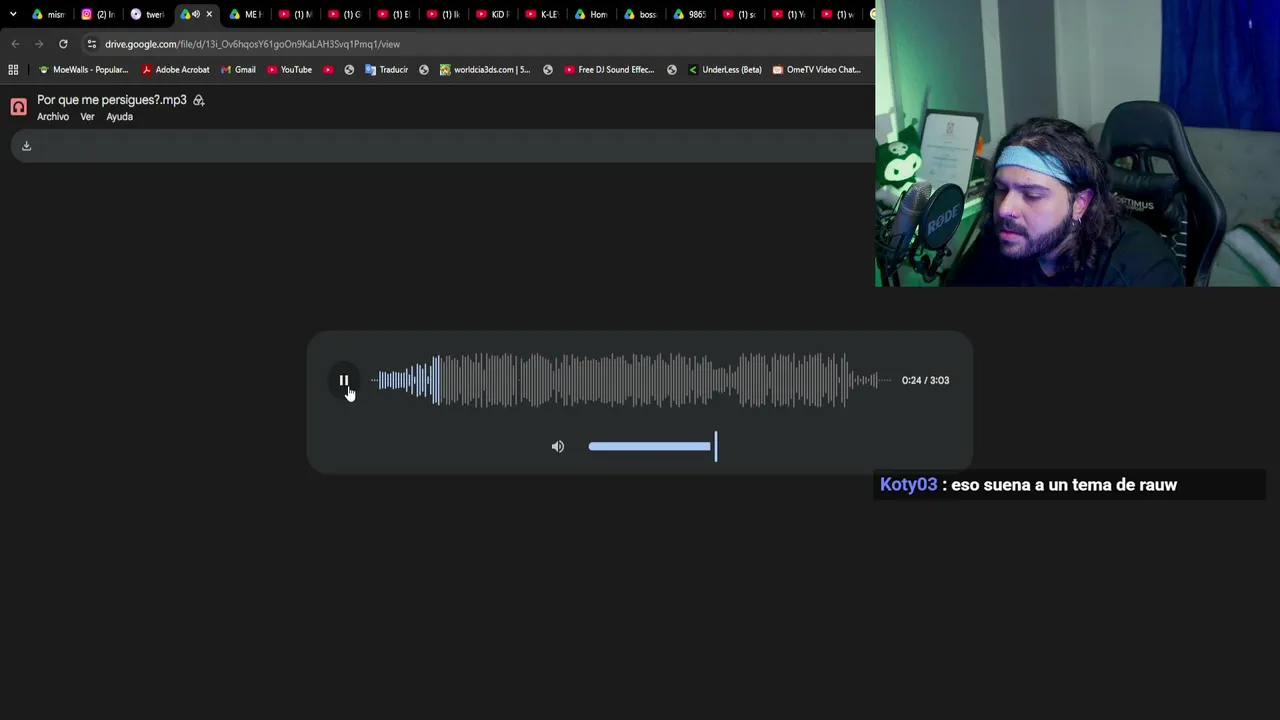Open the MoeWalls bookmark
This screenshot has width=1280, height=720.
[83, 70]
